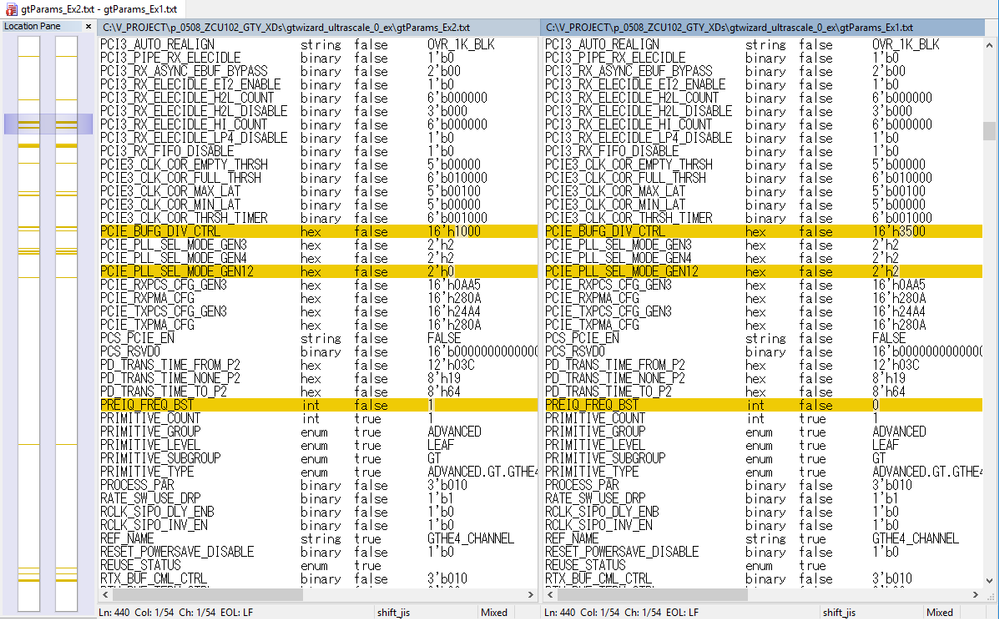This screenshot has width=999, height=619.
Task: Click value 16'h24A4 in the right pane
Action: click(x=898, y=311)
